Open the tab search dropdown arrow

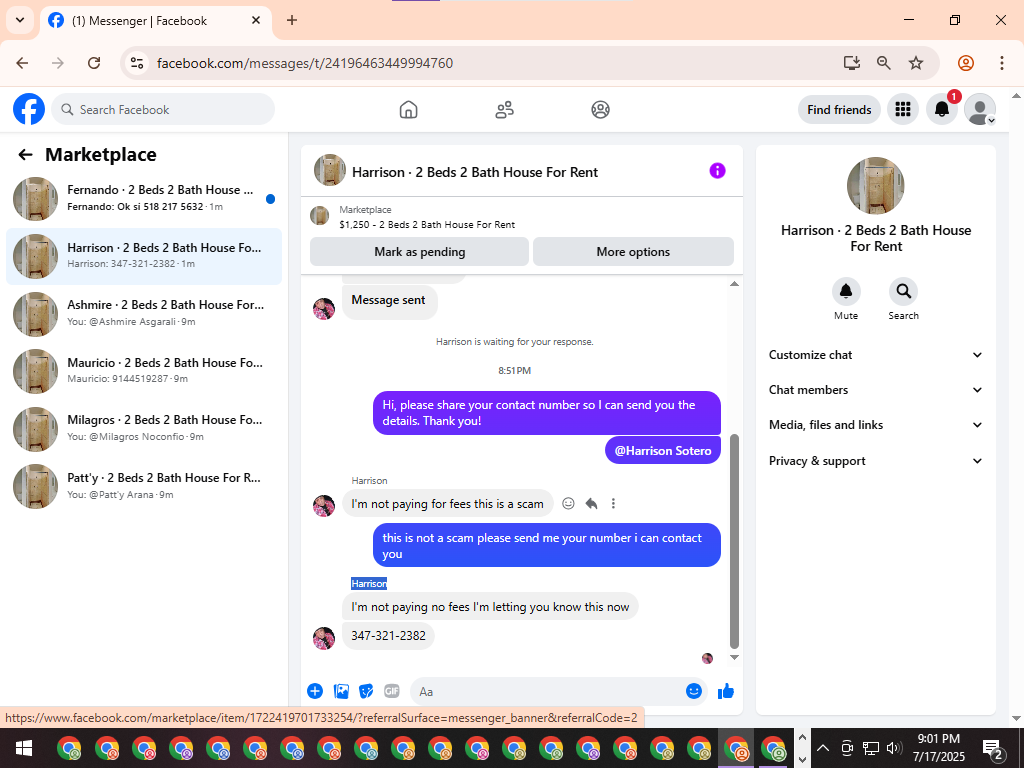(20, 20)
